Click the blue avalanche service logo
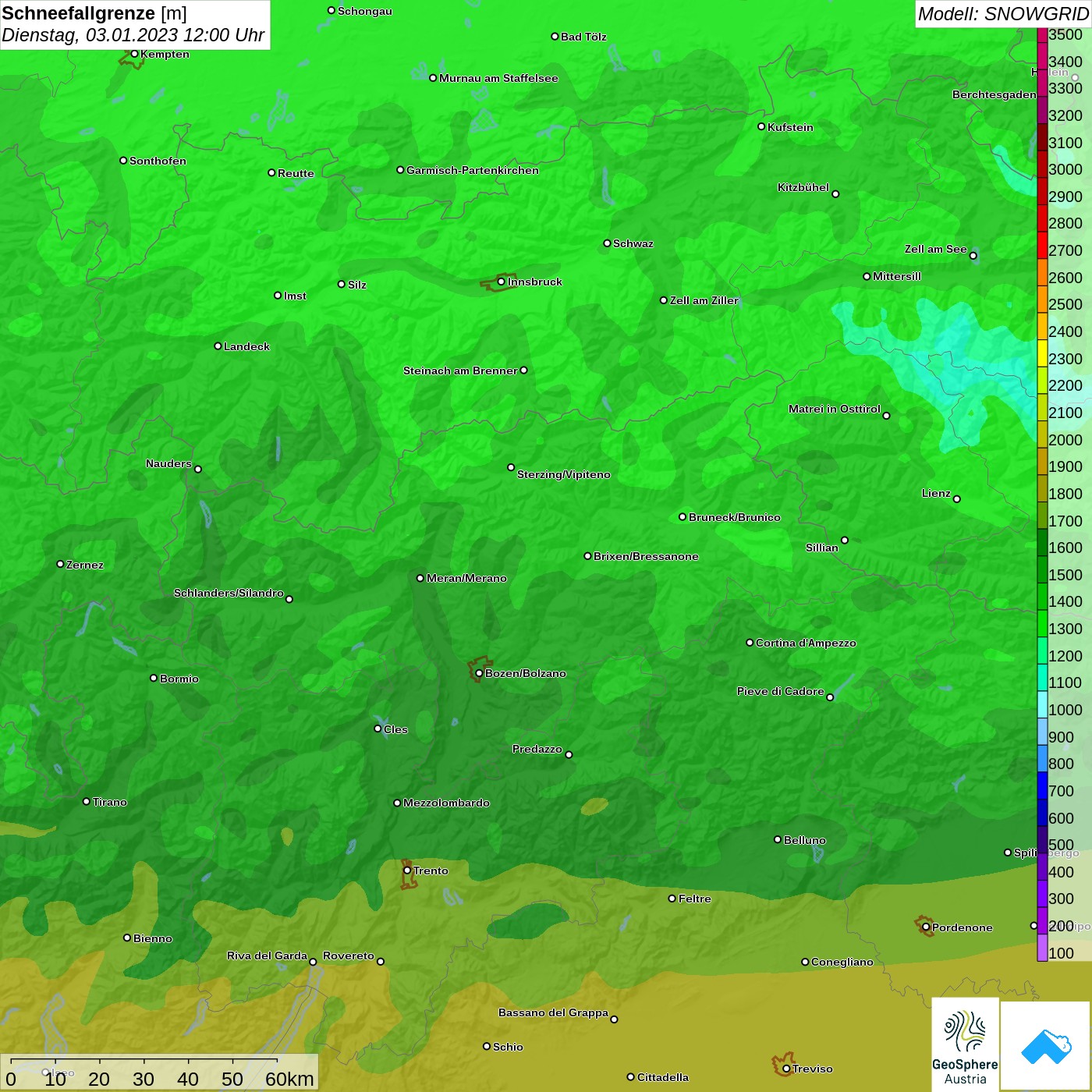The image size is (1092, 1092). 1046,1045
